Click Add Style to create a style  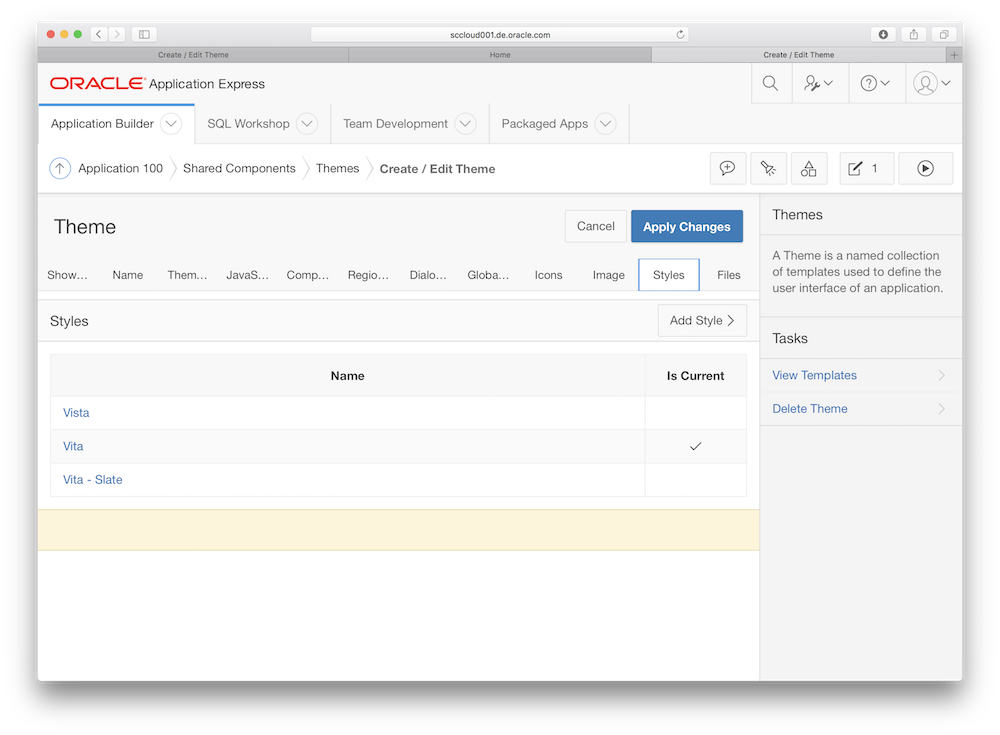pos(702,320)
